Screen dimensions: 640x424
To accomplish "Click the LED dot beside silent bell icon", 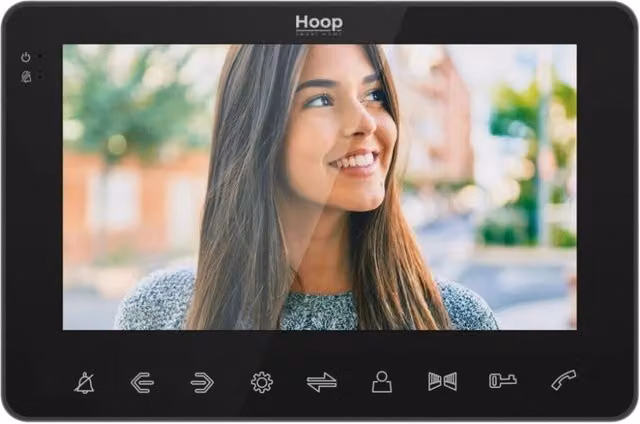I will point(40,76).
